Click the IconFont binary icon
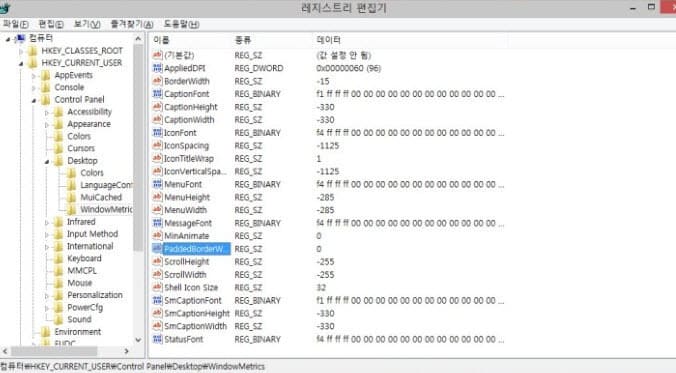676x373 pixels. [x=157, y=133]
